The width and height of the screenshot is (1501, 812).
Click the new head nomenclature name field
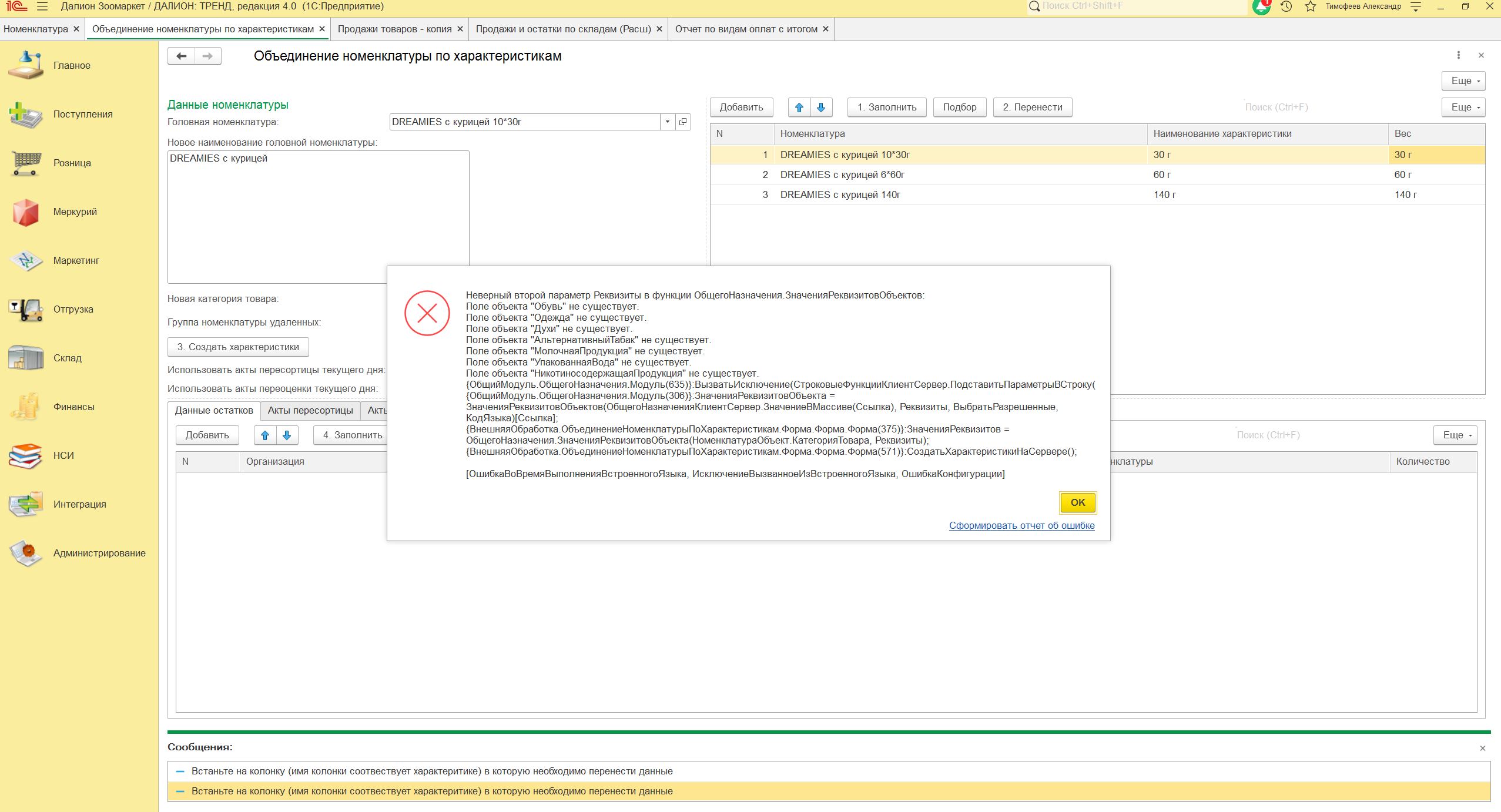pyautogui.click(x=318, y=217)
